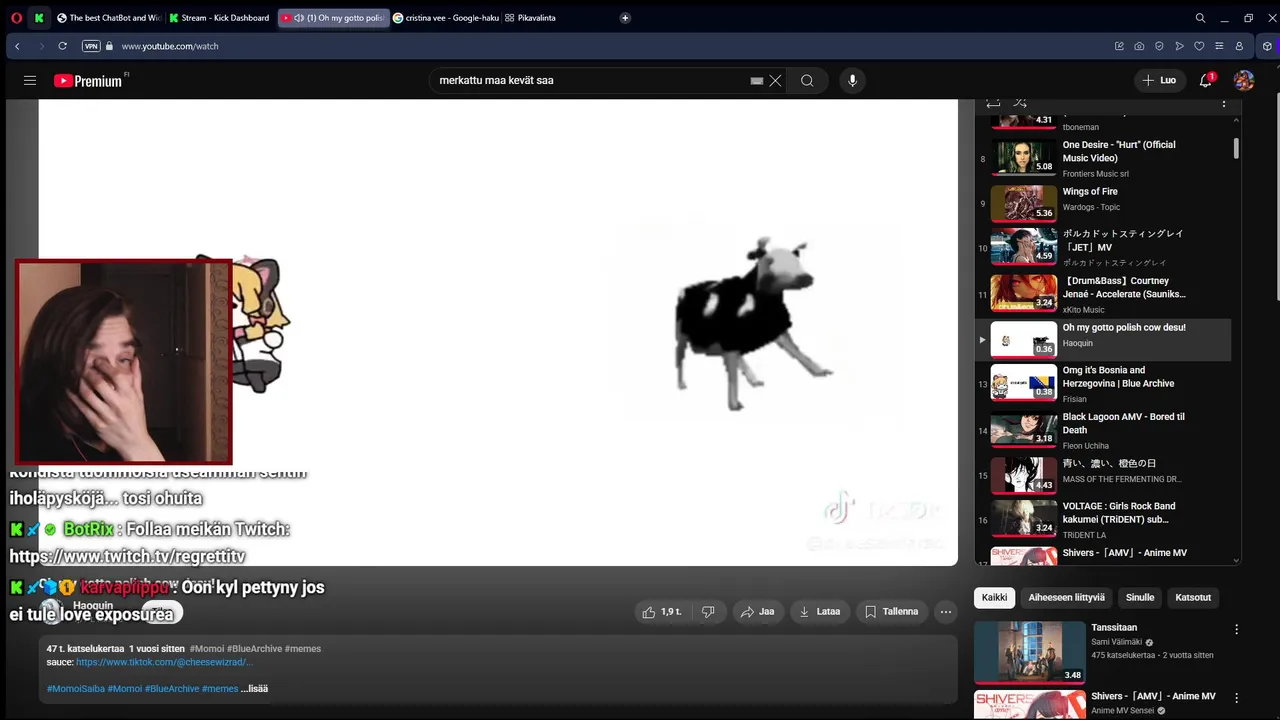Image resolution: width=1280 pixels, height=720 pixels.
Task: Open options for Tanssitaan video
Action: 1237,630
